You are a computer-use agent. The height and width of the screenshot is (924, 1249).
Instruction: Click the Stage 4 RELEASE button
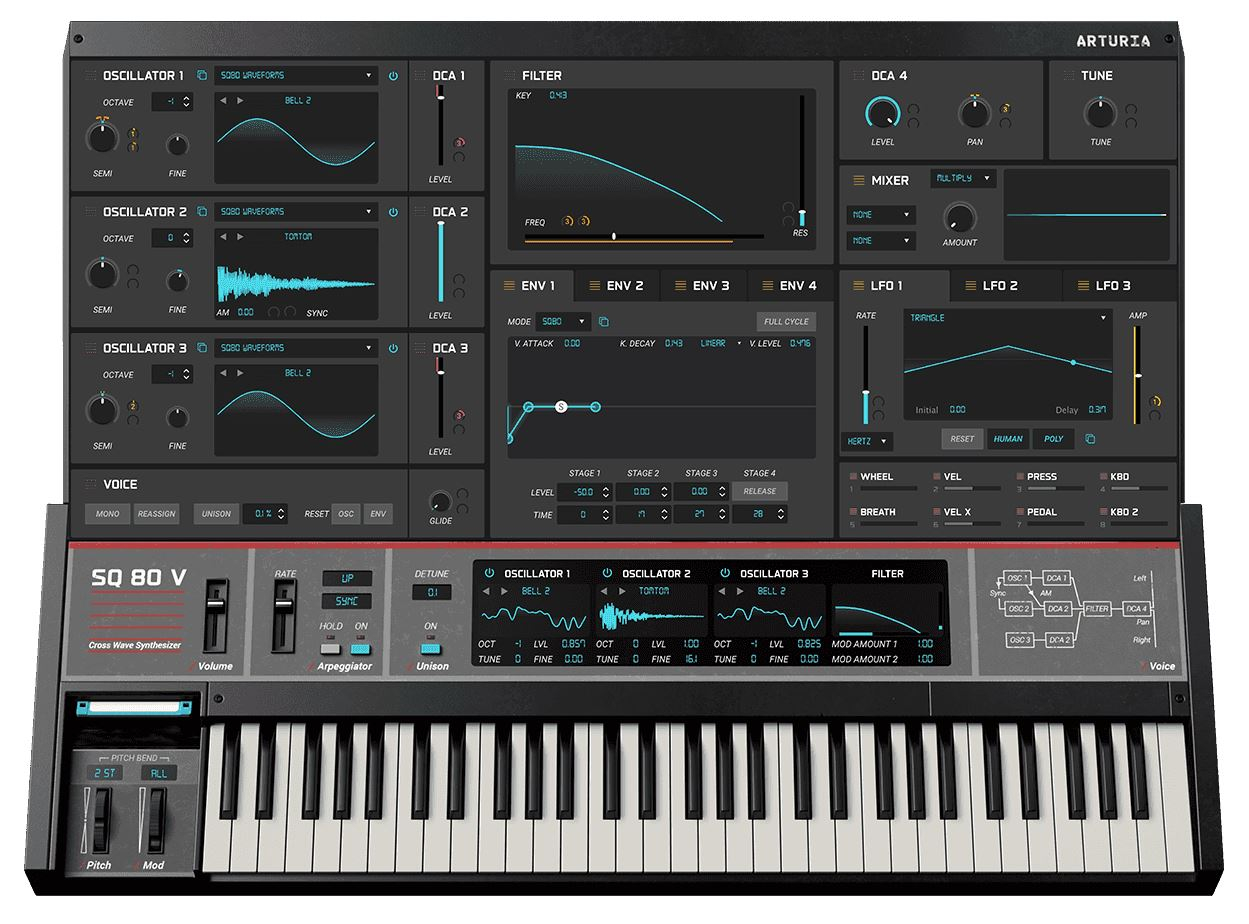759,491
